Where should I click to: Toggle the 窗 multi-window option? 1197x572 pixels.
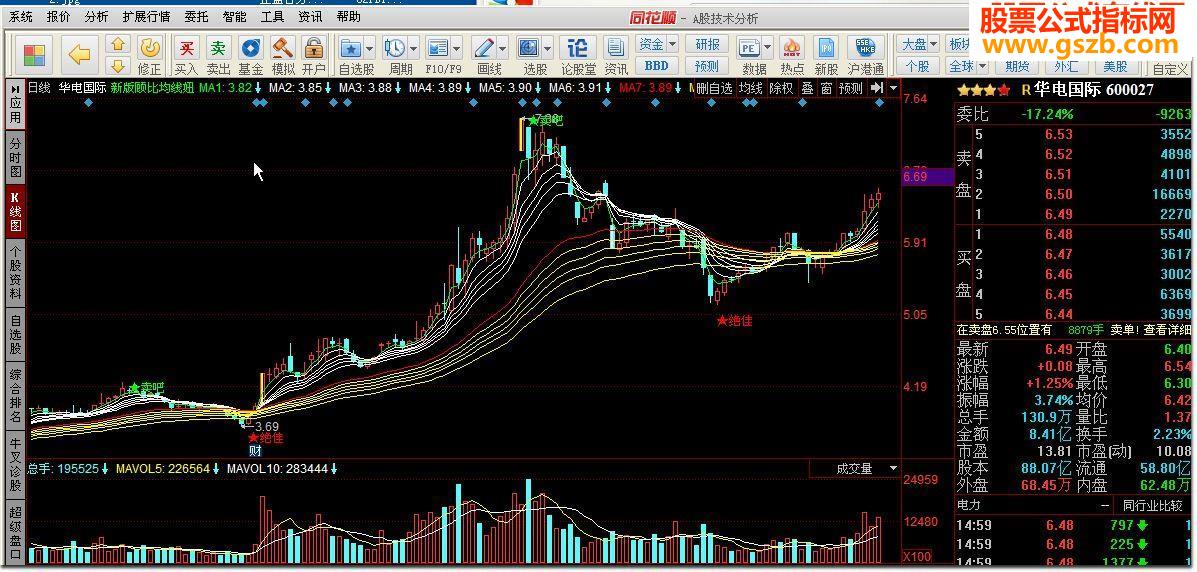pos(826,88)
